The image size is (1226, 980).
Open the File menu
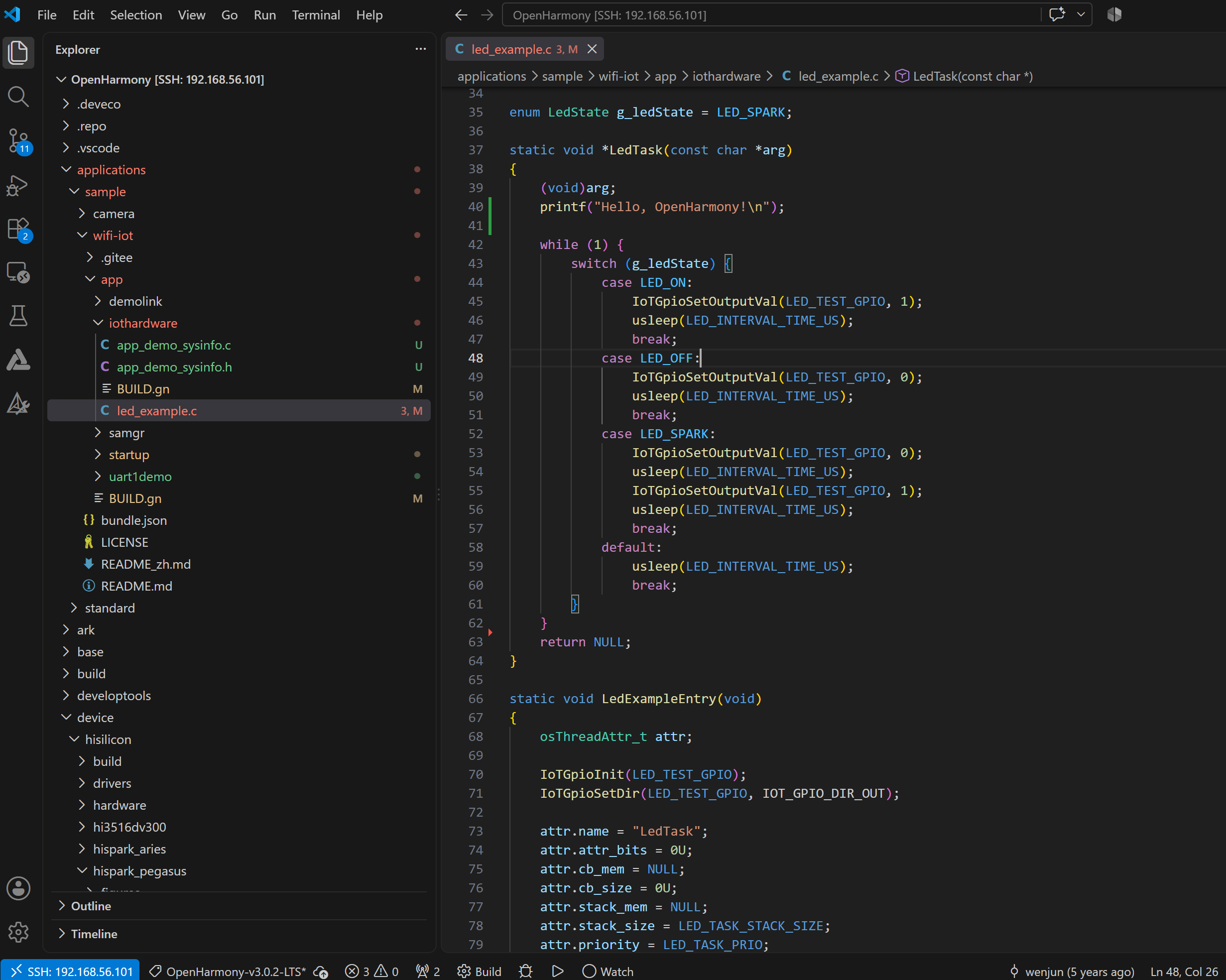pos(47,15)
